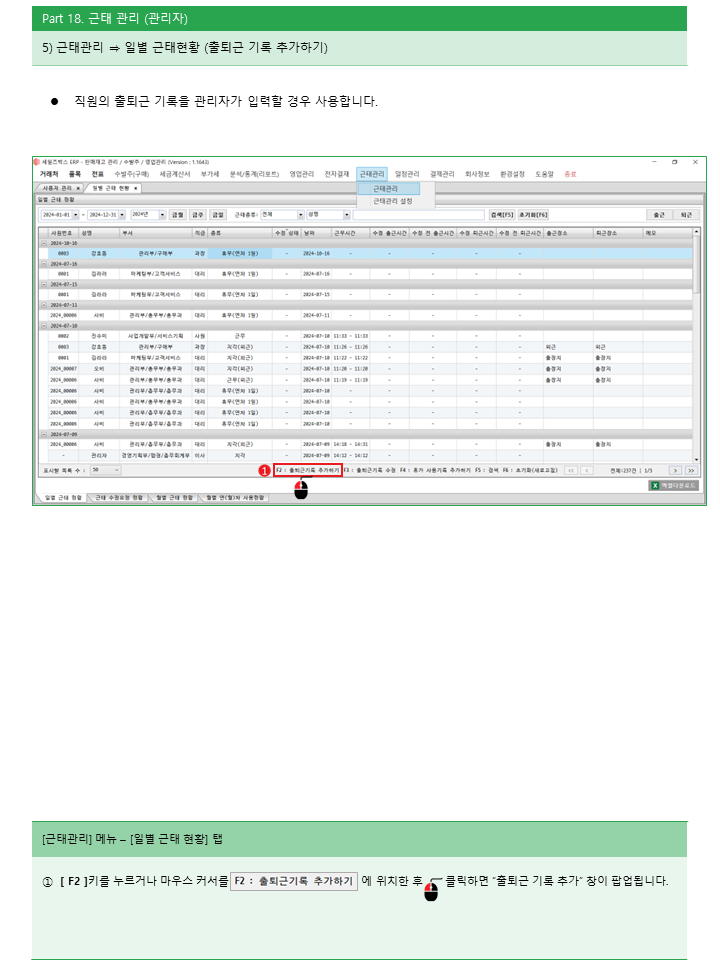This screenshot has height=964, width=720.
Task: Click the 퇴근 button
Action: tap(686, 215)
